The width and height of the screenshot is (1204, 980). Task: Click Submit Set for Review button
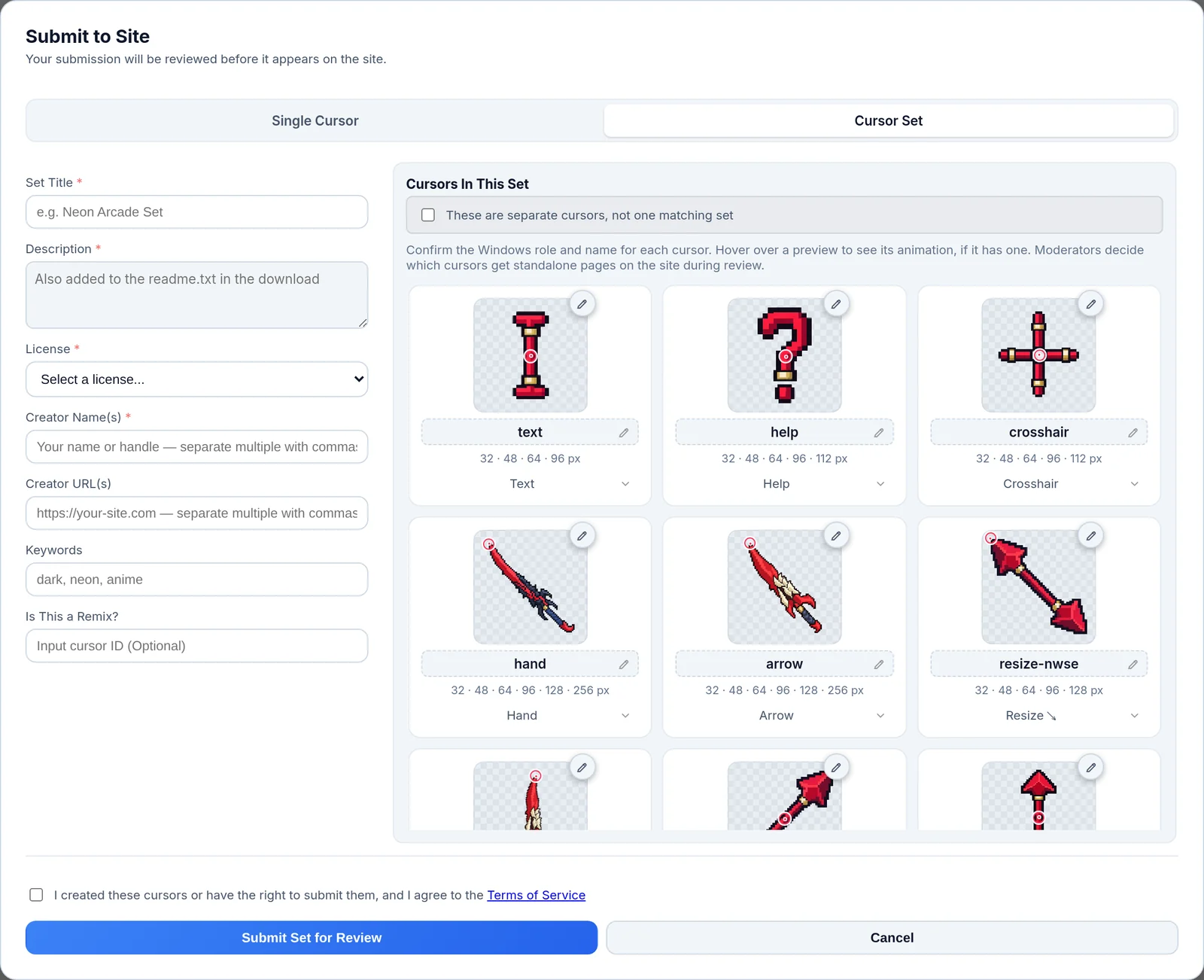312,938
